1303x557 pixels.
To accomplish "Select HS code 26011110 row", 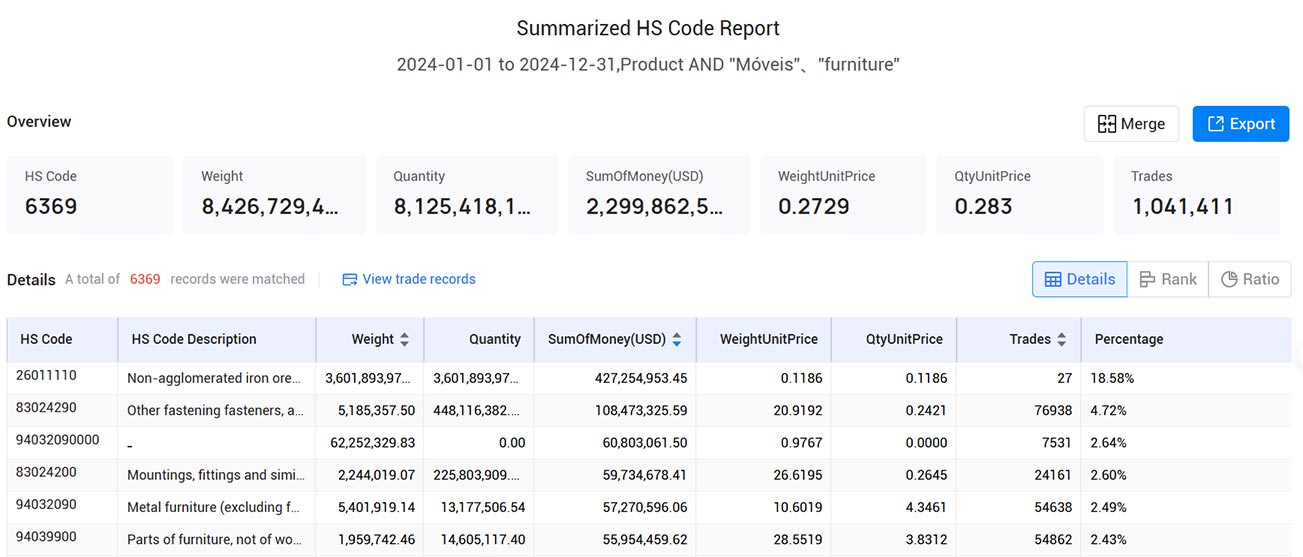I will [649, 378].
